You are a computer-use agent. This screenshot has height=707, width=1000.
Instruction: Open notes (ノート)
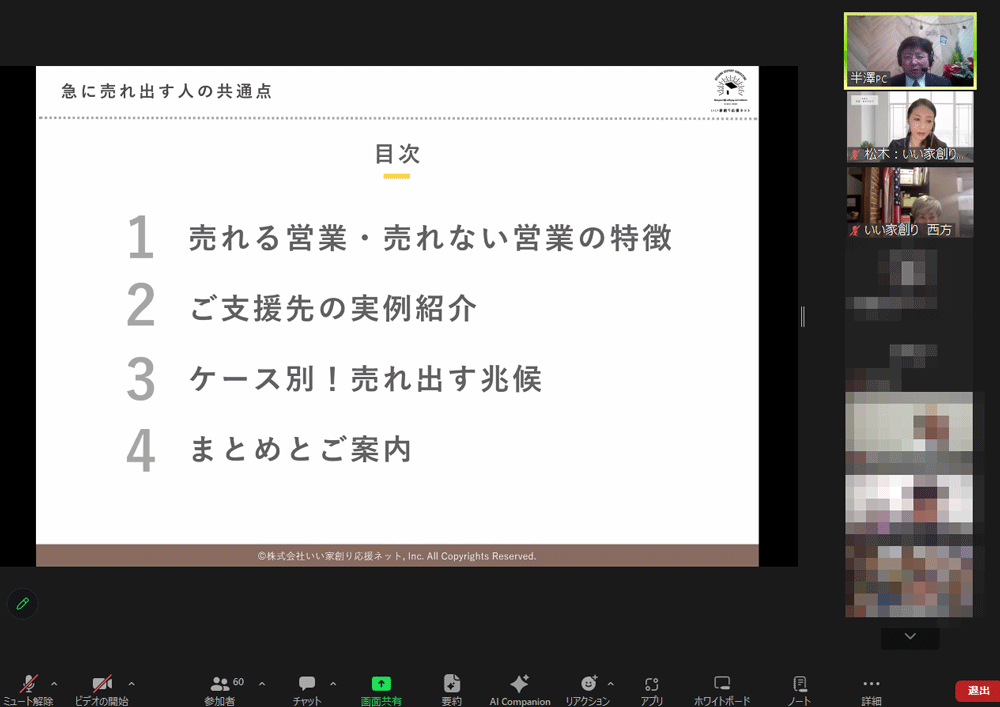click(799, 685)
